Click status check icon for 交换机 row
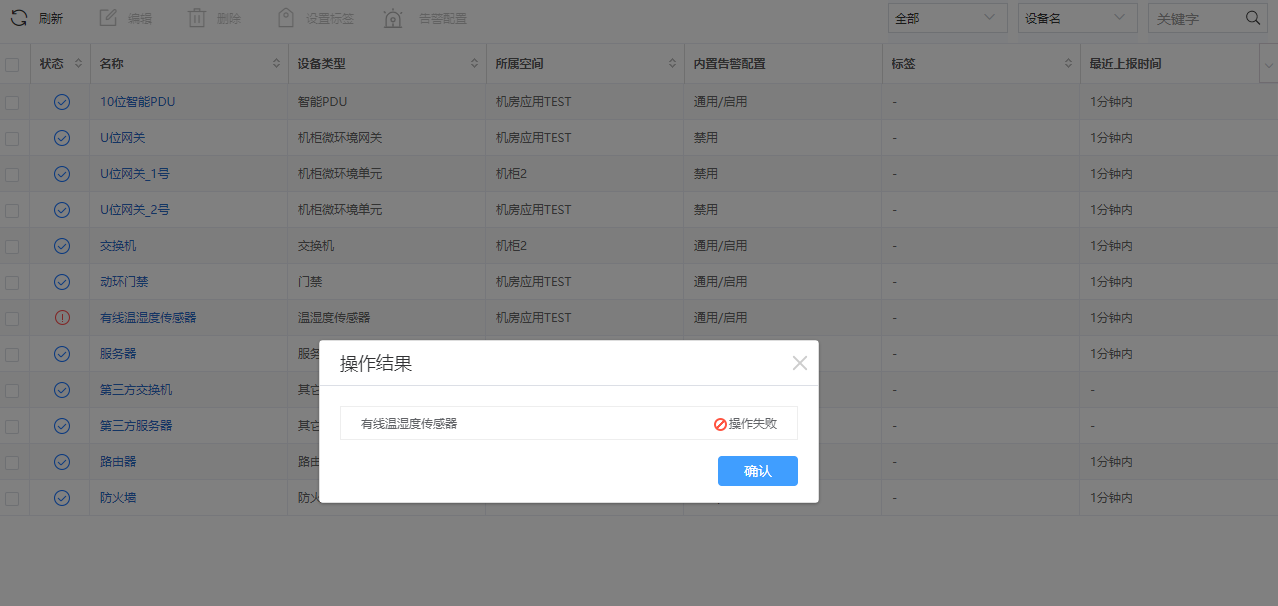The height and width of the screenshot is (606, 1278). [62, 246]
